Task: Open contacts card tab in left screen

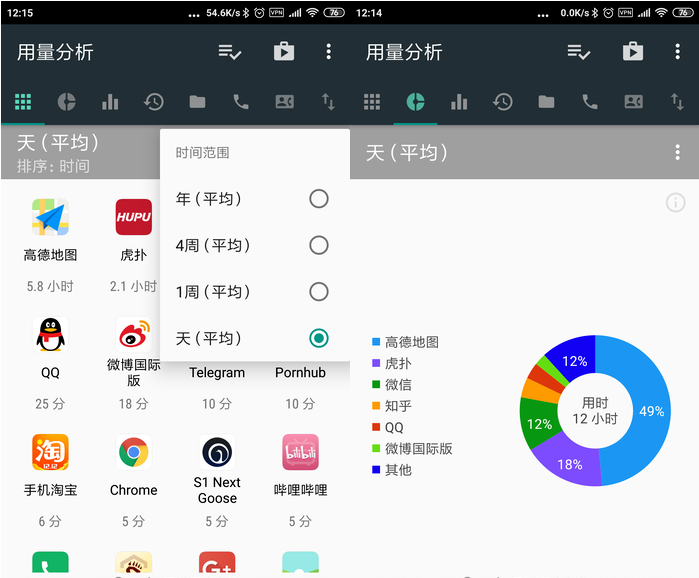Action: click(284, 102)
